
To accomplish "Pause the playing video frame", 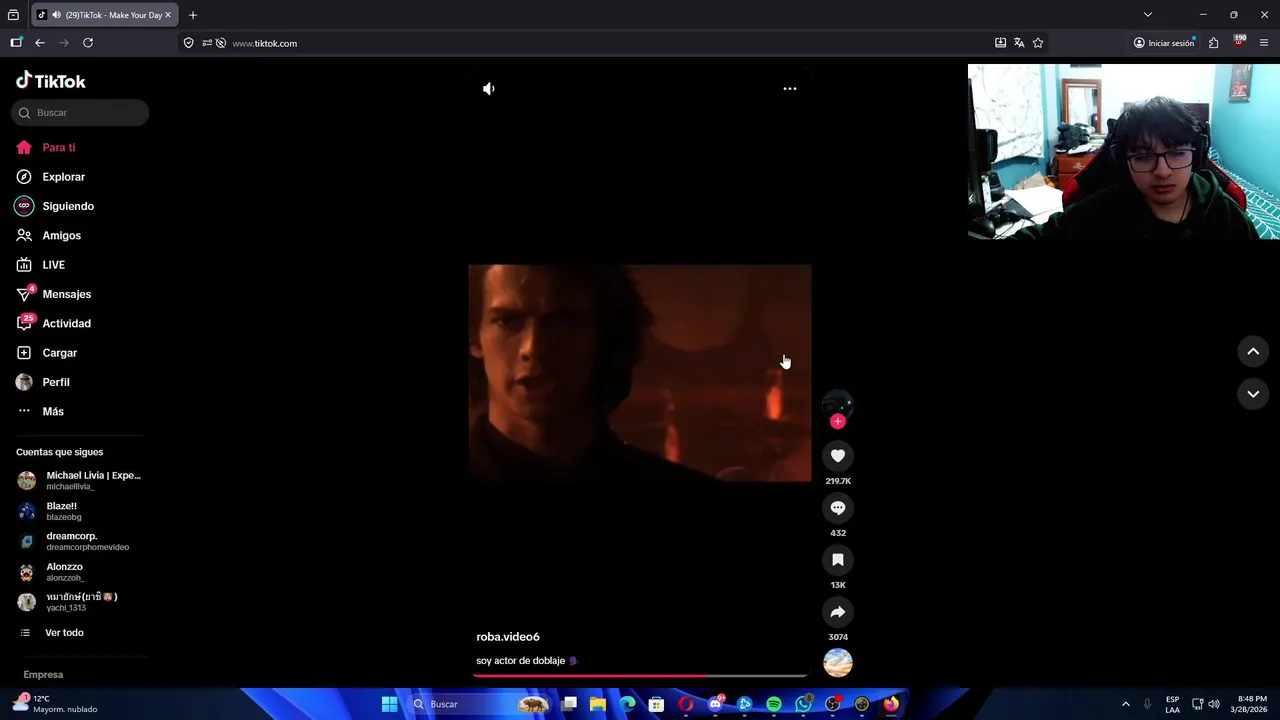I will click(640, 373).
